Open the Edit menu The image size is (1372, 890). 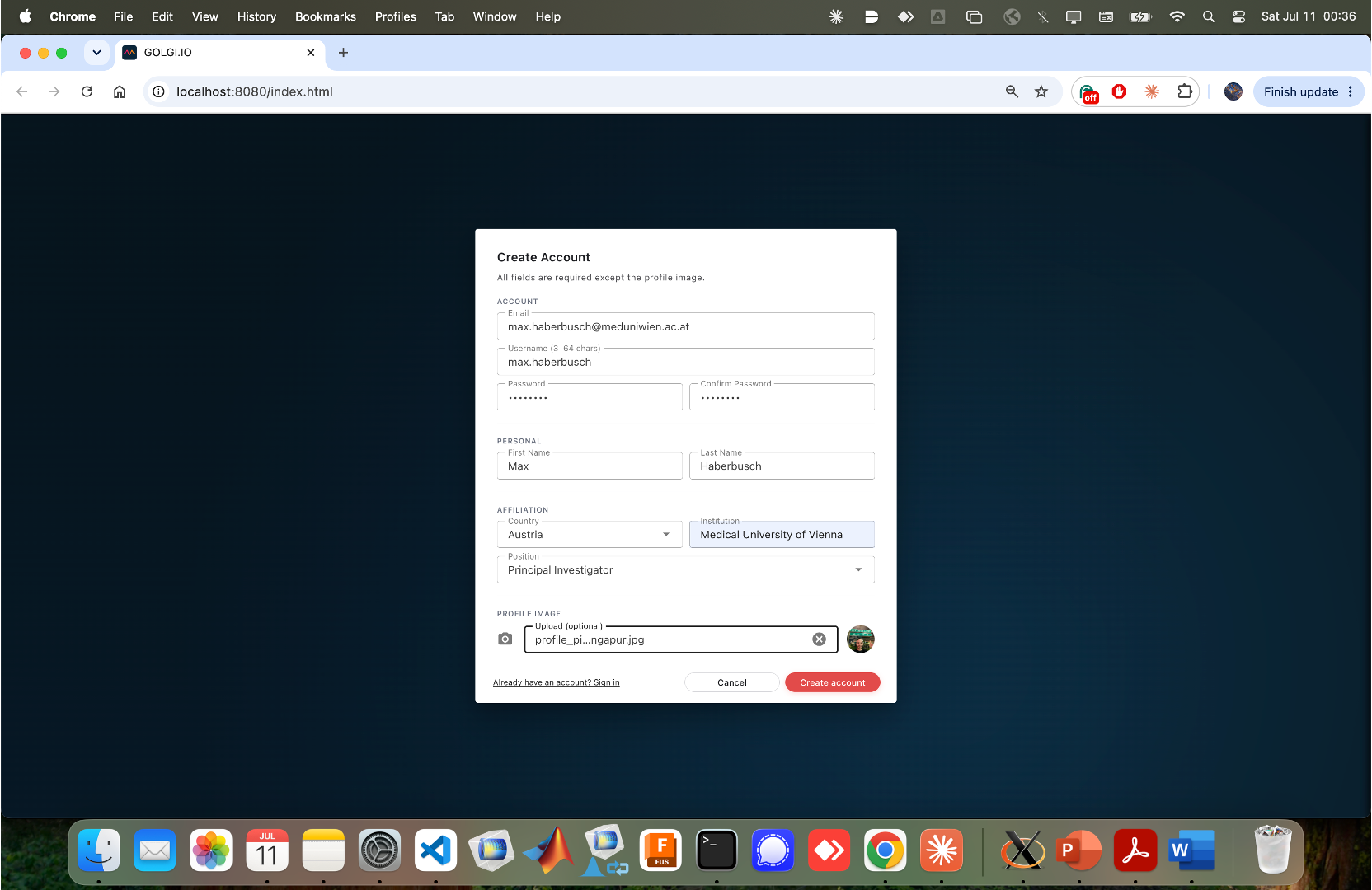click(162, 16)
